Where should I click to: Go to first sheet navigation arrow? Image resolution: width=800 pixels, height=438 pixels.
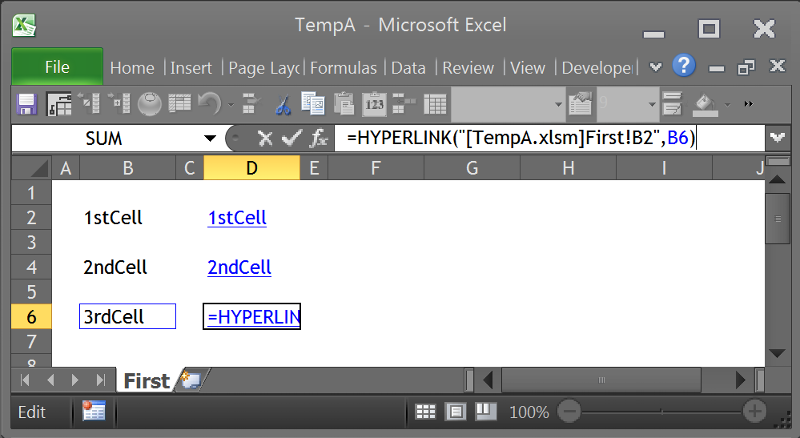(x=24, y=380)
